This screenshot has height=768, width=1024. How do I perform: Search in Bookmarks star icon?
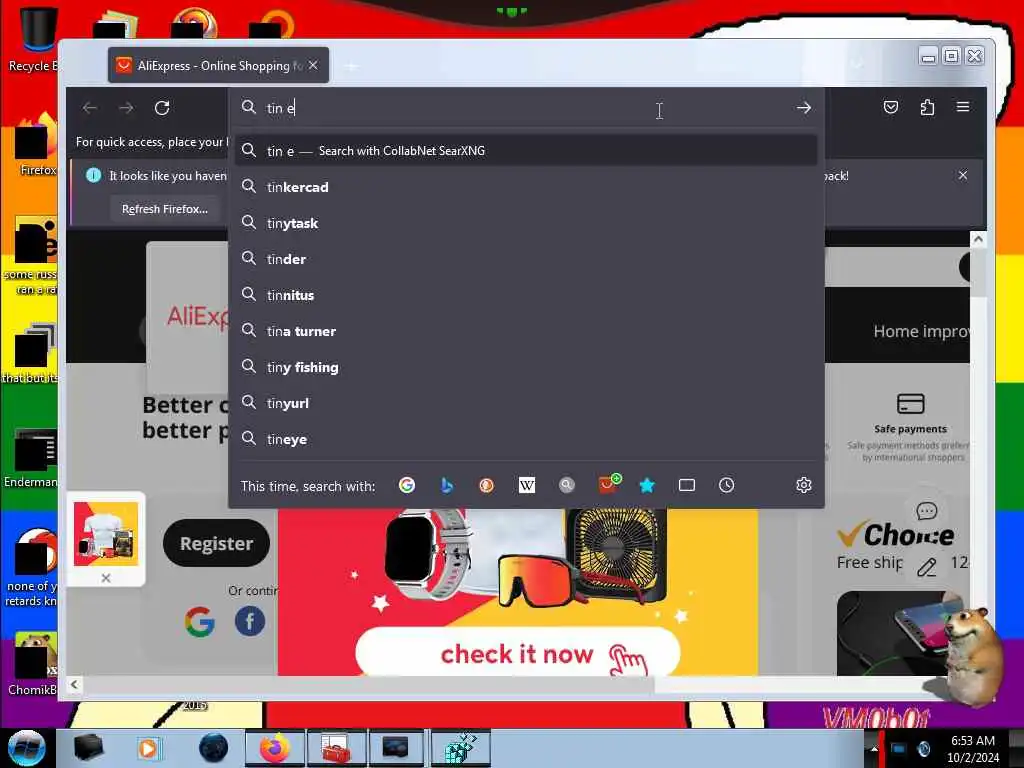(x=647, y=485)
